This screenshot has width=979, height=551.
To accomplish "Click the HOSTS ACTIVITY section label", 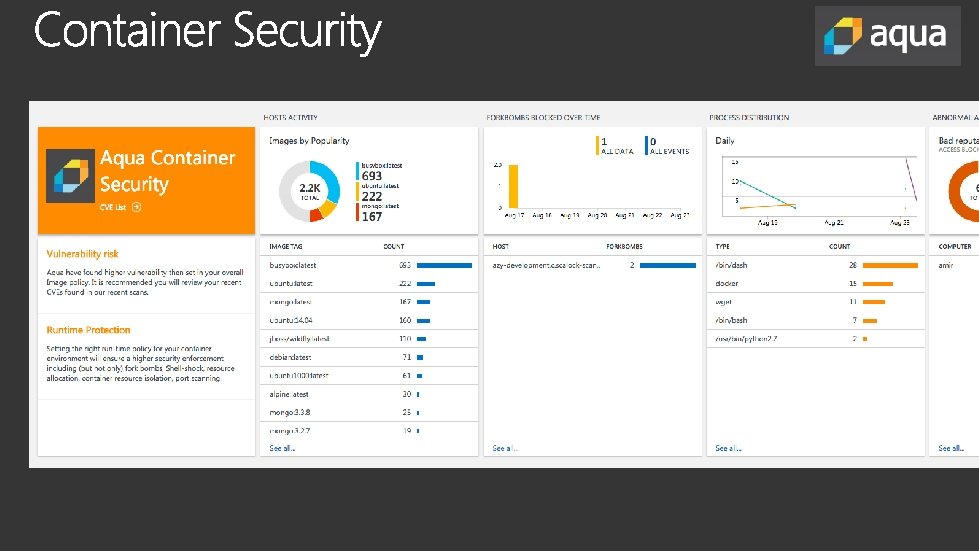I will [x=290, y=117].
